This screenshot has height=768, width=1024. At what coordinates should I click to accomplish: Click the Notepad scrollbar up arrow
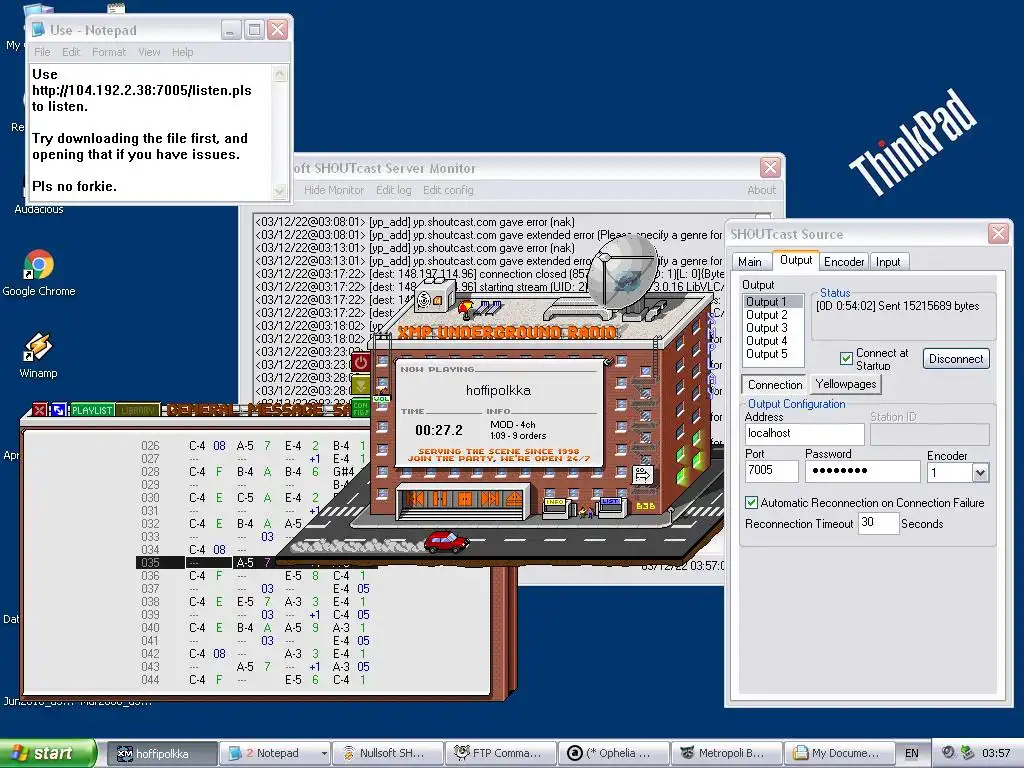tap(280, 74)
